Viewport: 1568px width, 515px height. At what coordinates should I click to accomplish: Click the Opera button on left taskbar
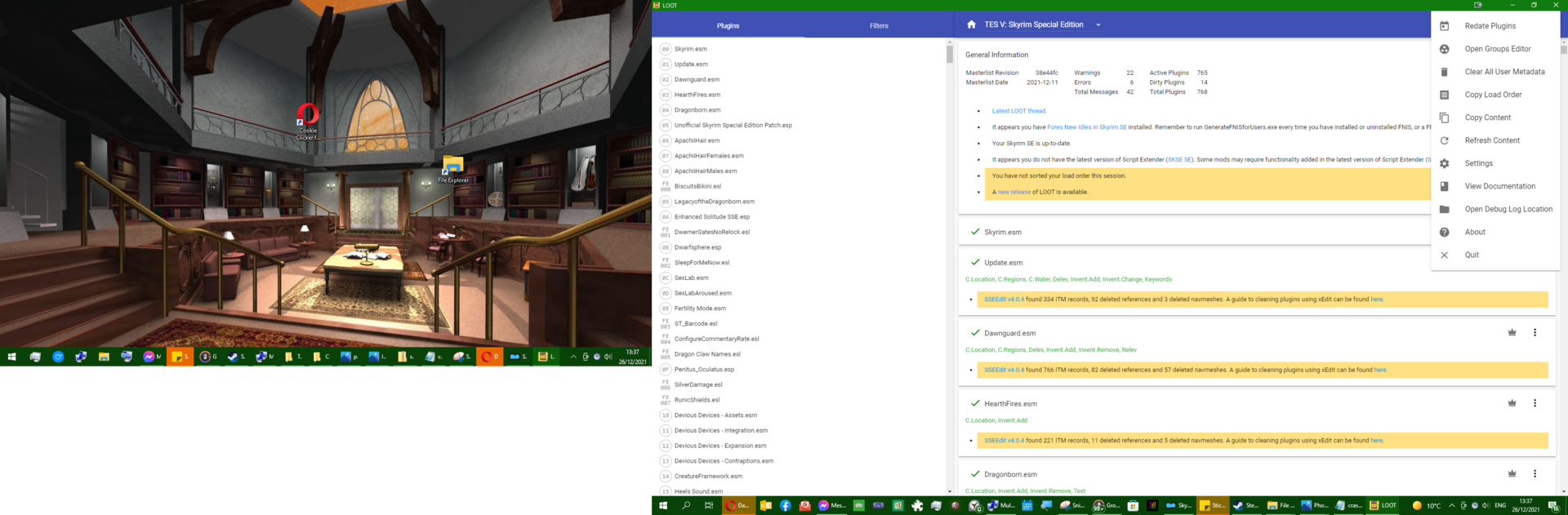coord(489,357)
